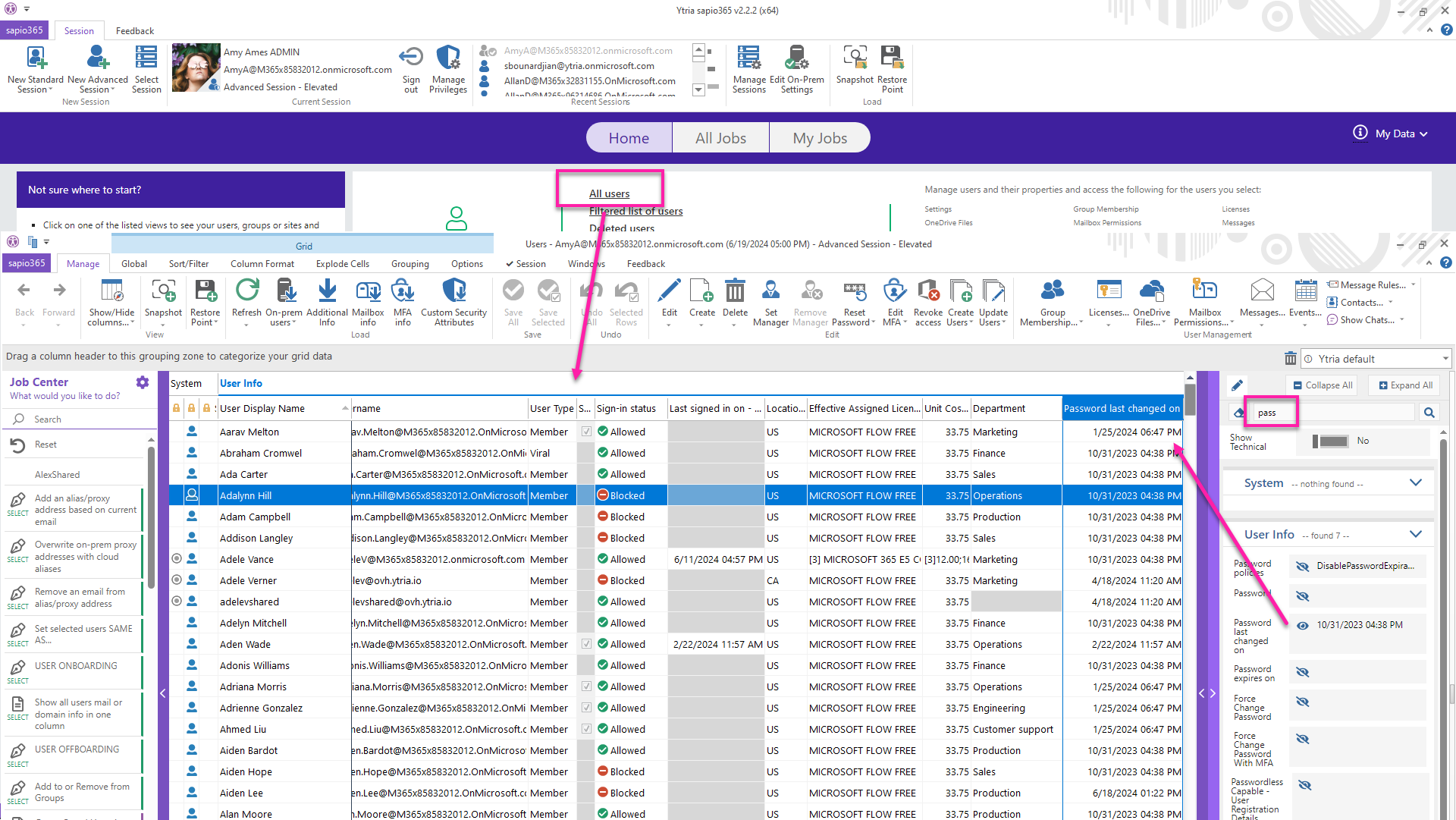Click the New Advanced Session icon

tap(98, 58)
